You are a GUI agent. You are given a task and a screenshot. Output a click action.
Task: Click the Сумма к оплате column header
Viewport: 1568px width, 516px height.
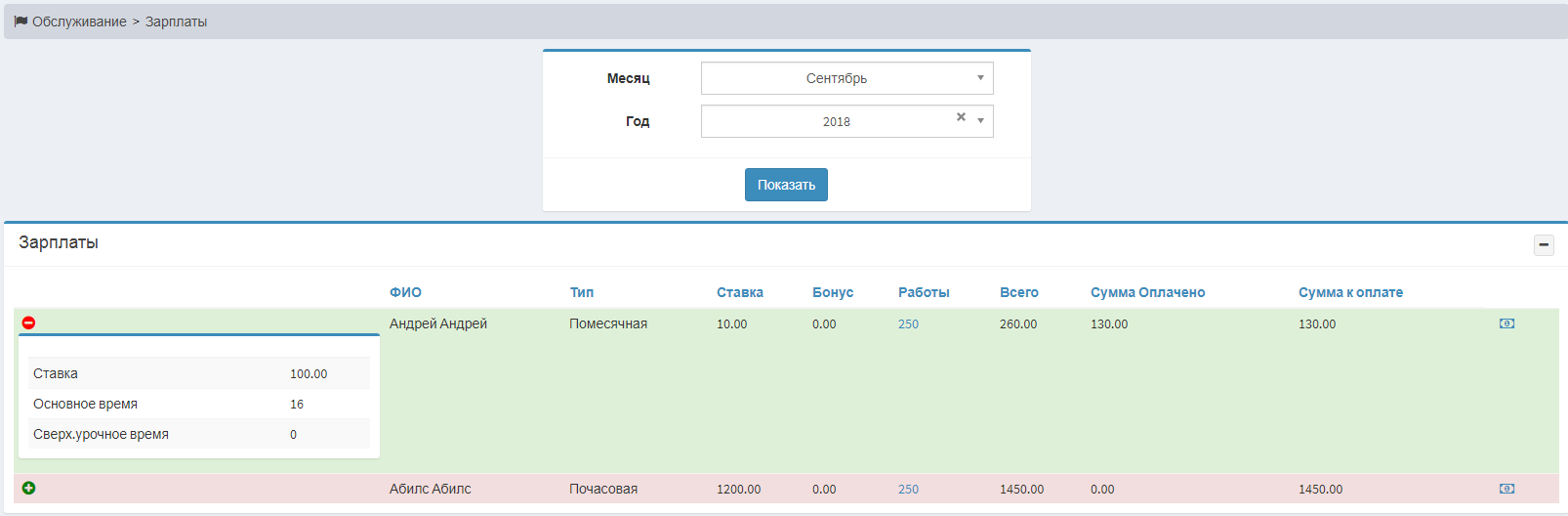1350,292
